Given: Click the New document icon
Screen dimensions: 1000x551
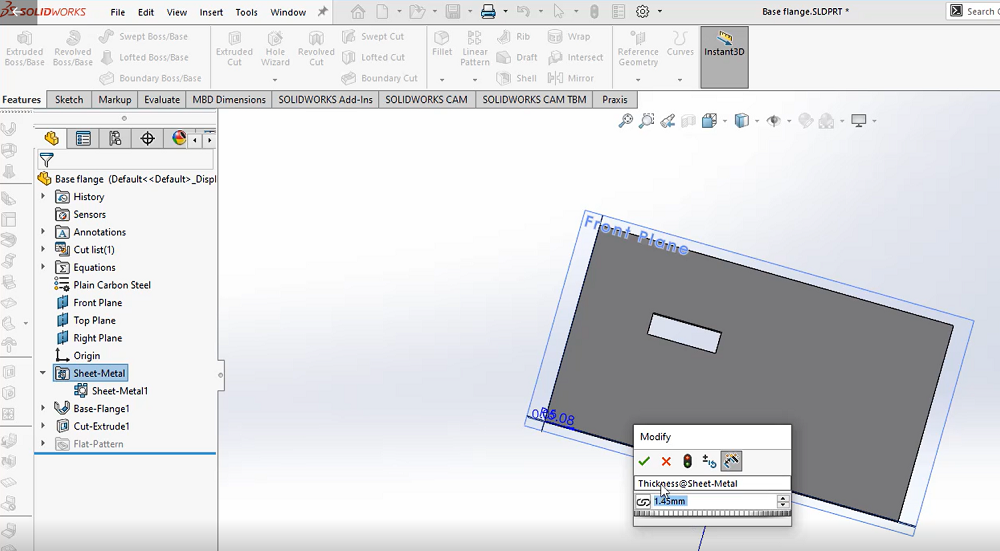Looking at the screenshot, I should tap(382, 11).
